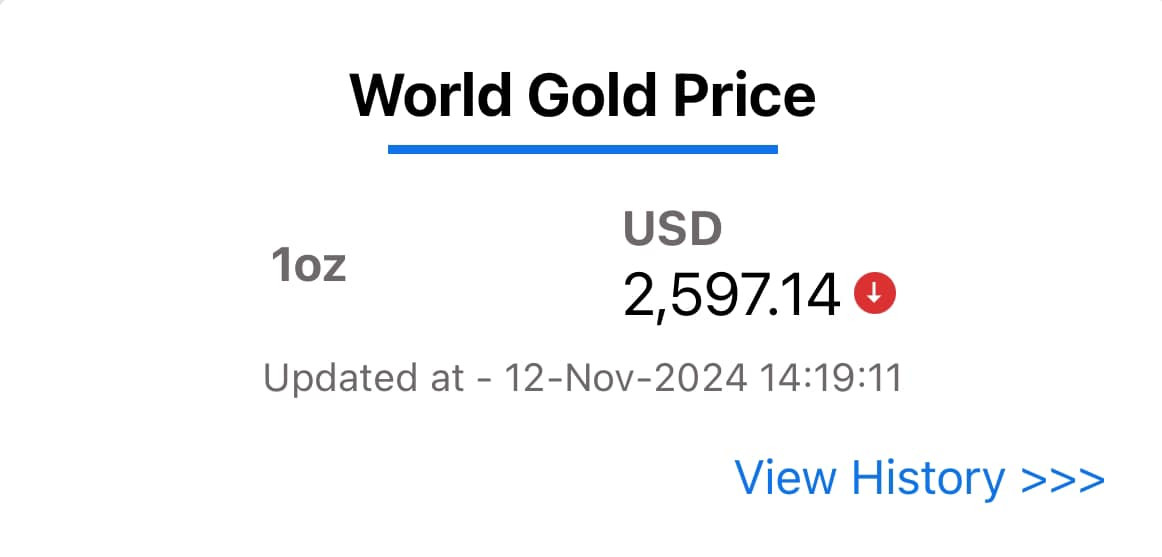Click the USD currency label
Screen dimensions: 1162x557
pyautogui.click(x=672, y=229)
